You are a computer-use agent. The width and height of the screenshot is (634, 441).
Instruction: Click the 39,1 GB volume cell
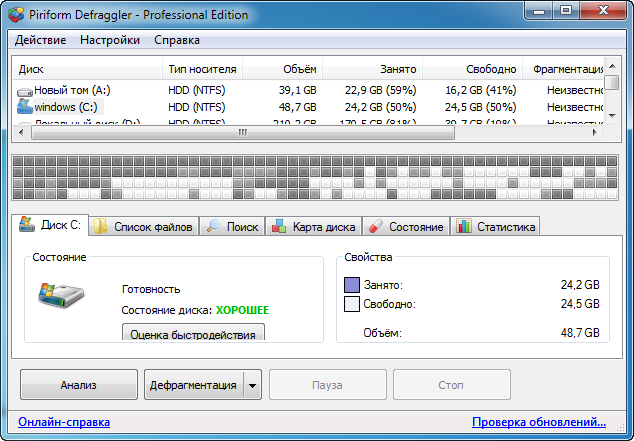click(x=297, y=90)
